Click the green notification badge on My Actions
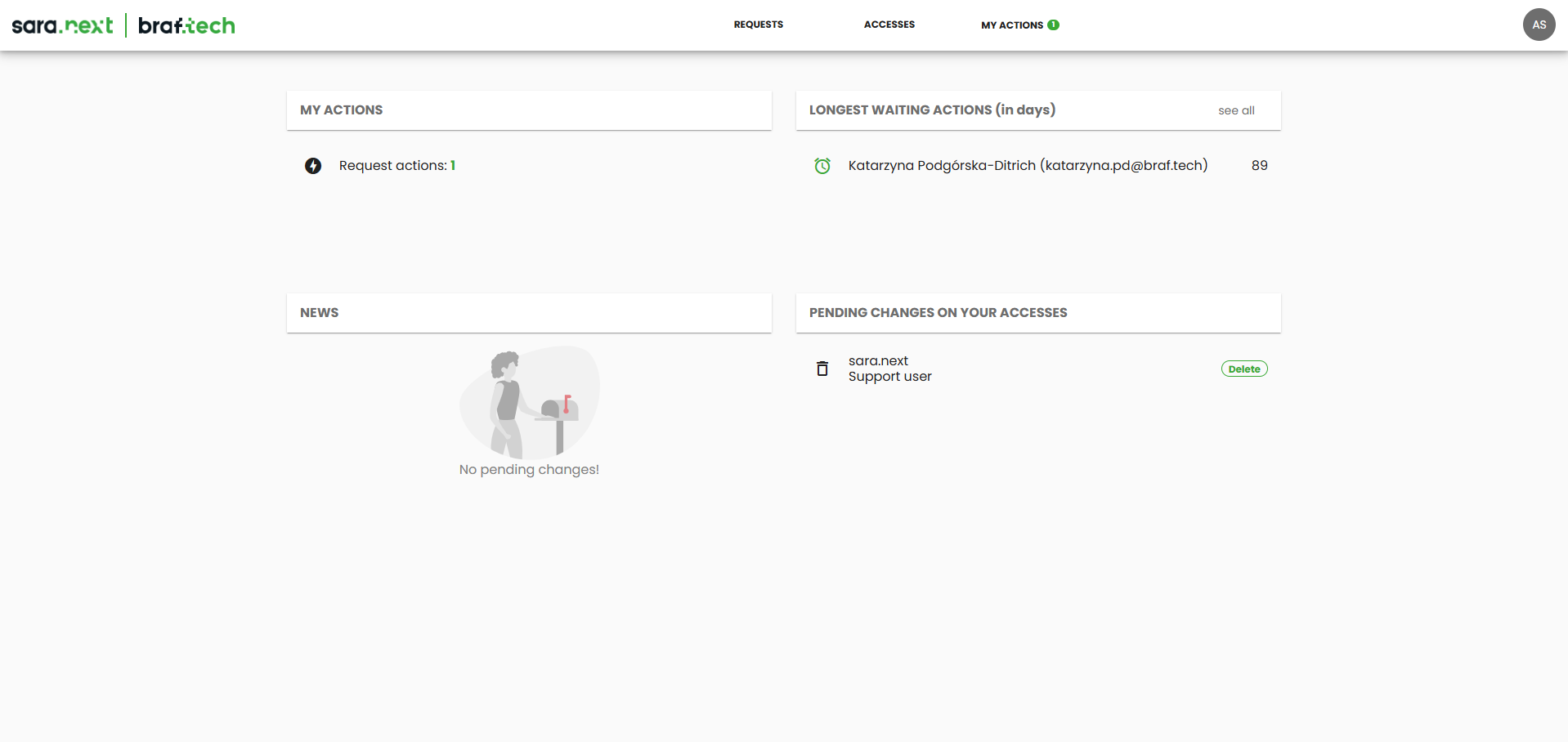 tap(1054, 25)
